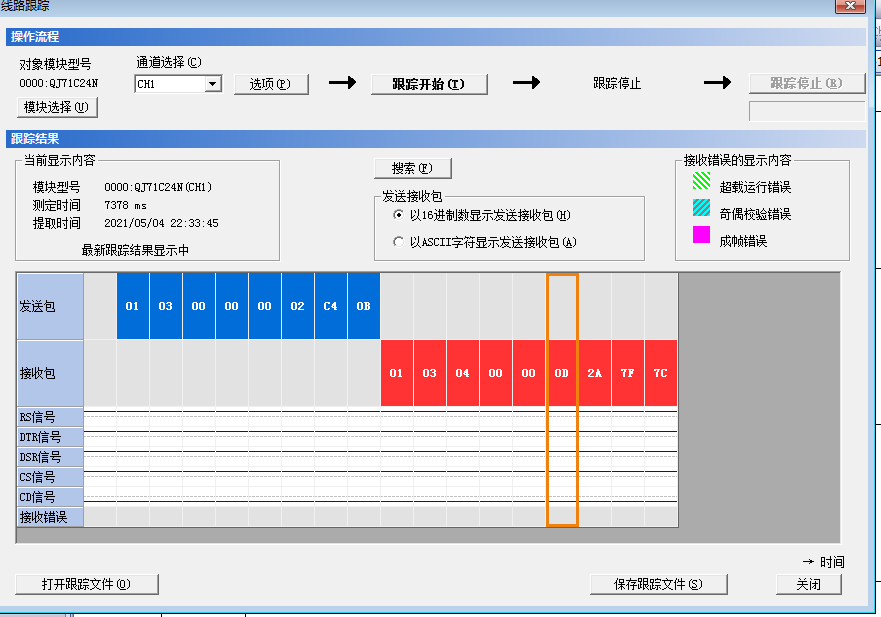Select red receive packet cell 2A
881x617 pixels.
pos(594,373)
